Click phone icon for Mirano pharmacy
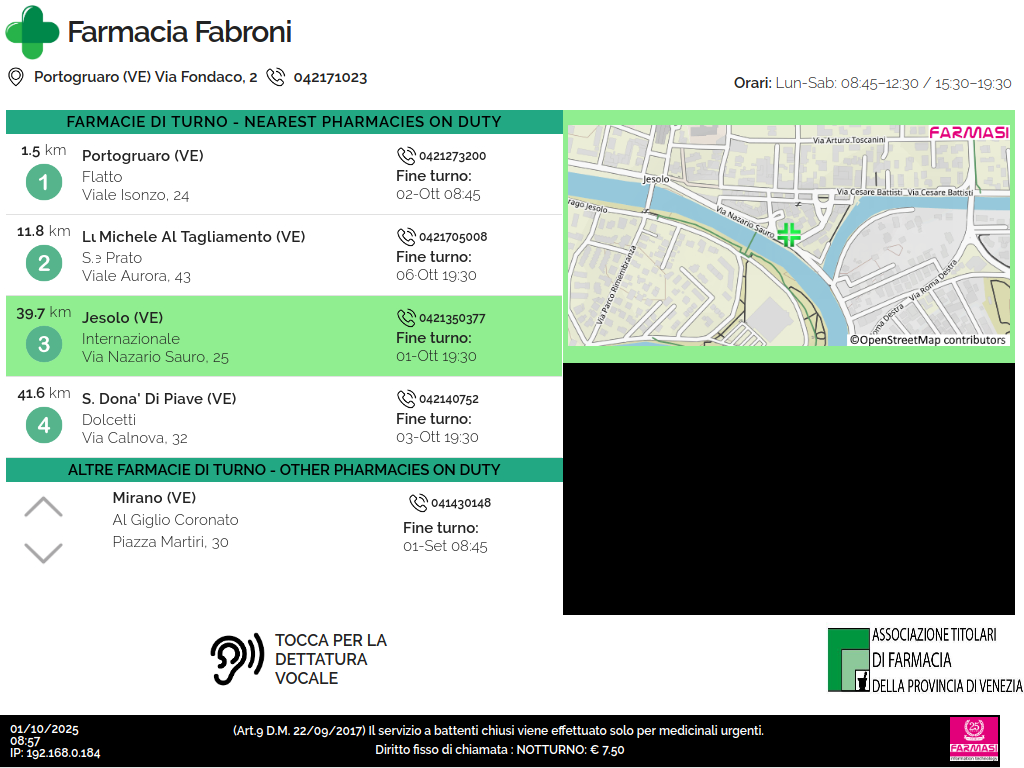This screenshot has height=768, width=1024. point(418,503)
